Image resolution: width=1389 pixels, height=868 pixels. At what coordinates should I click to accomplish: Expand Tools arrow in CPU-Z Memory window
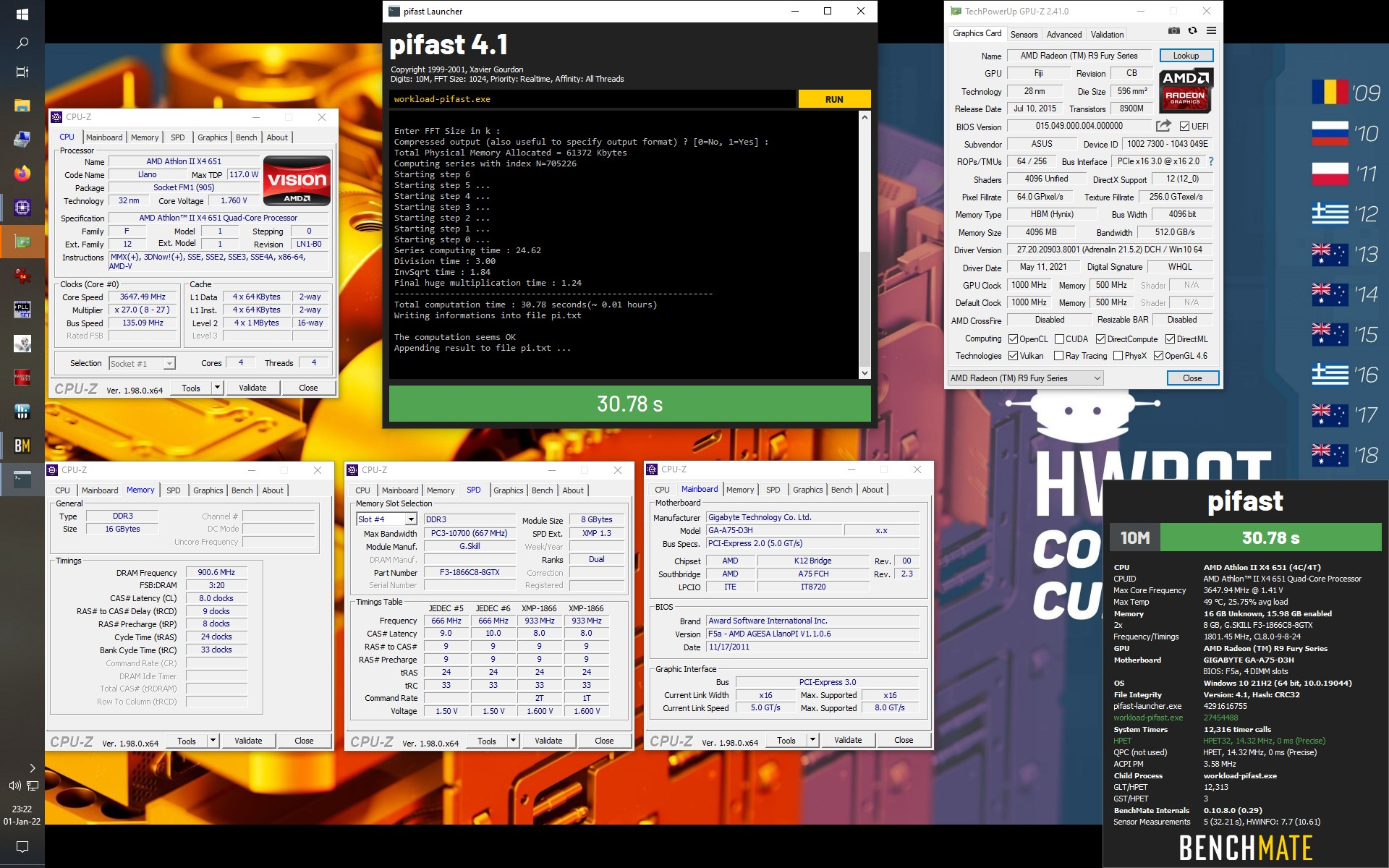coord(213,741)
